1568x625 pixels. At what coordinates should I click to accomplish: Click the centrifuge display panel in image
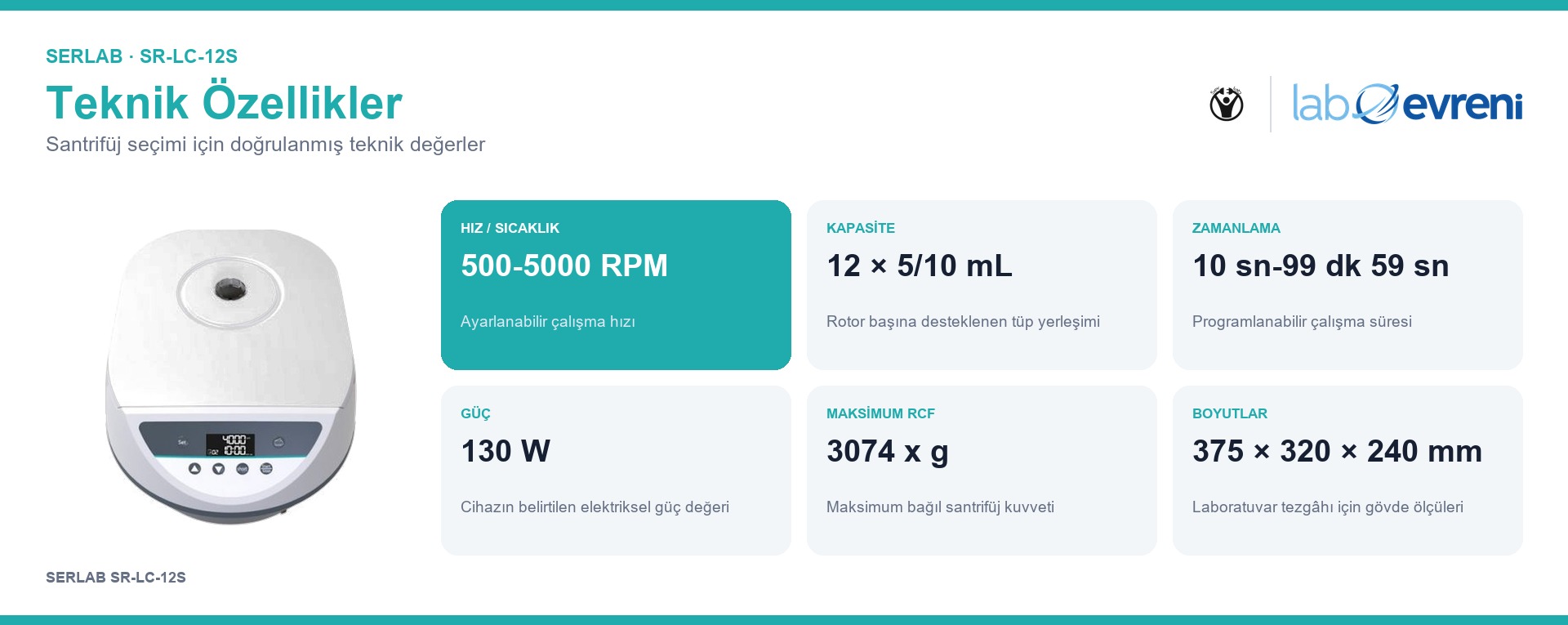click(x=229, y=444)
